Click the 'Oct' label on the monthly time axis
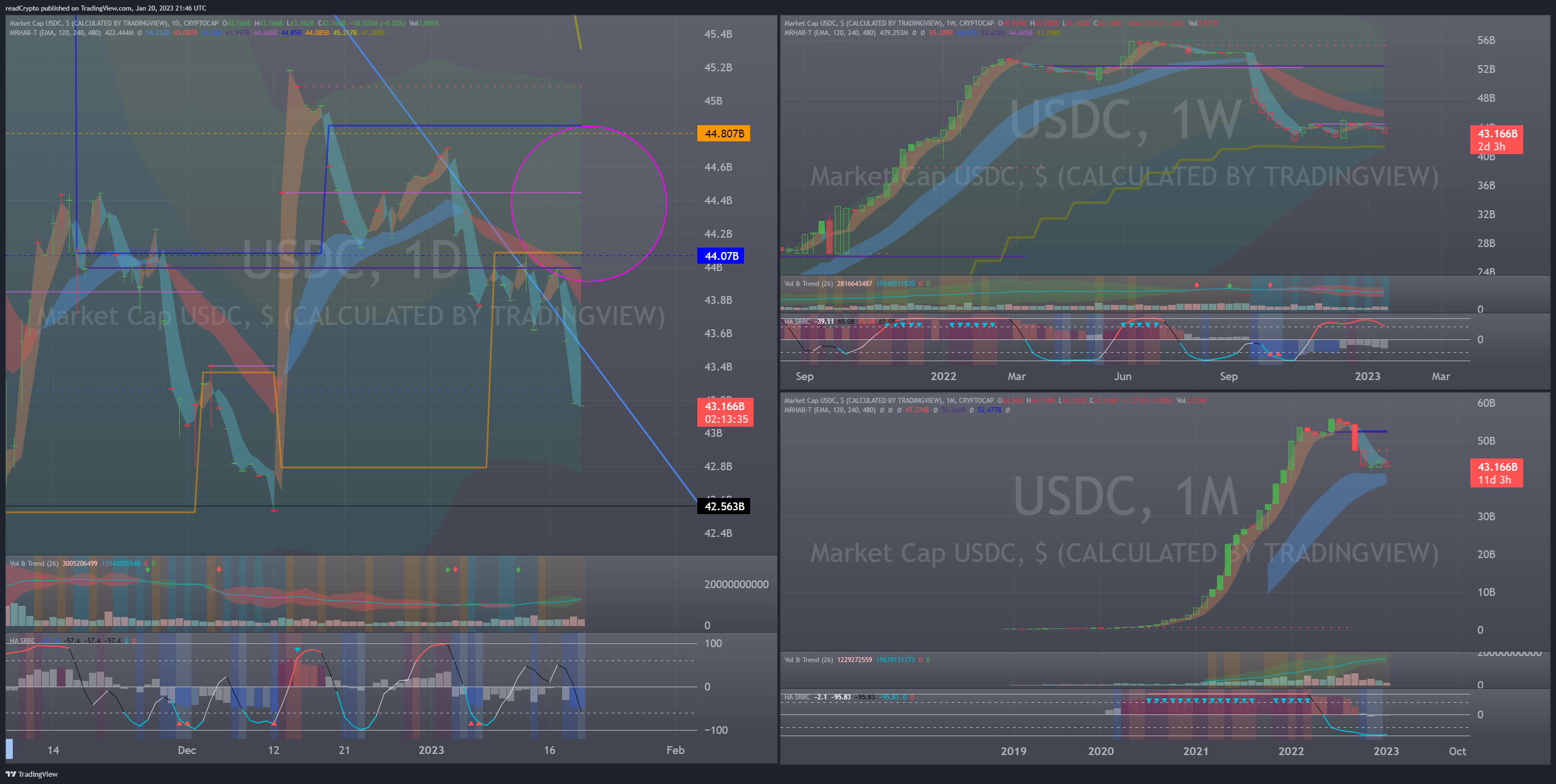 tap(1457, 751)
